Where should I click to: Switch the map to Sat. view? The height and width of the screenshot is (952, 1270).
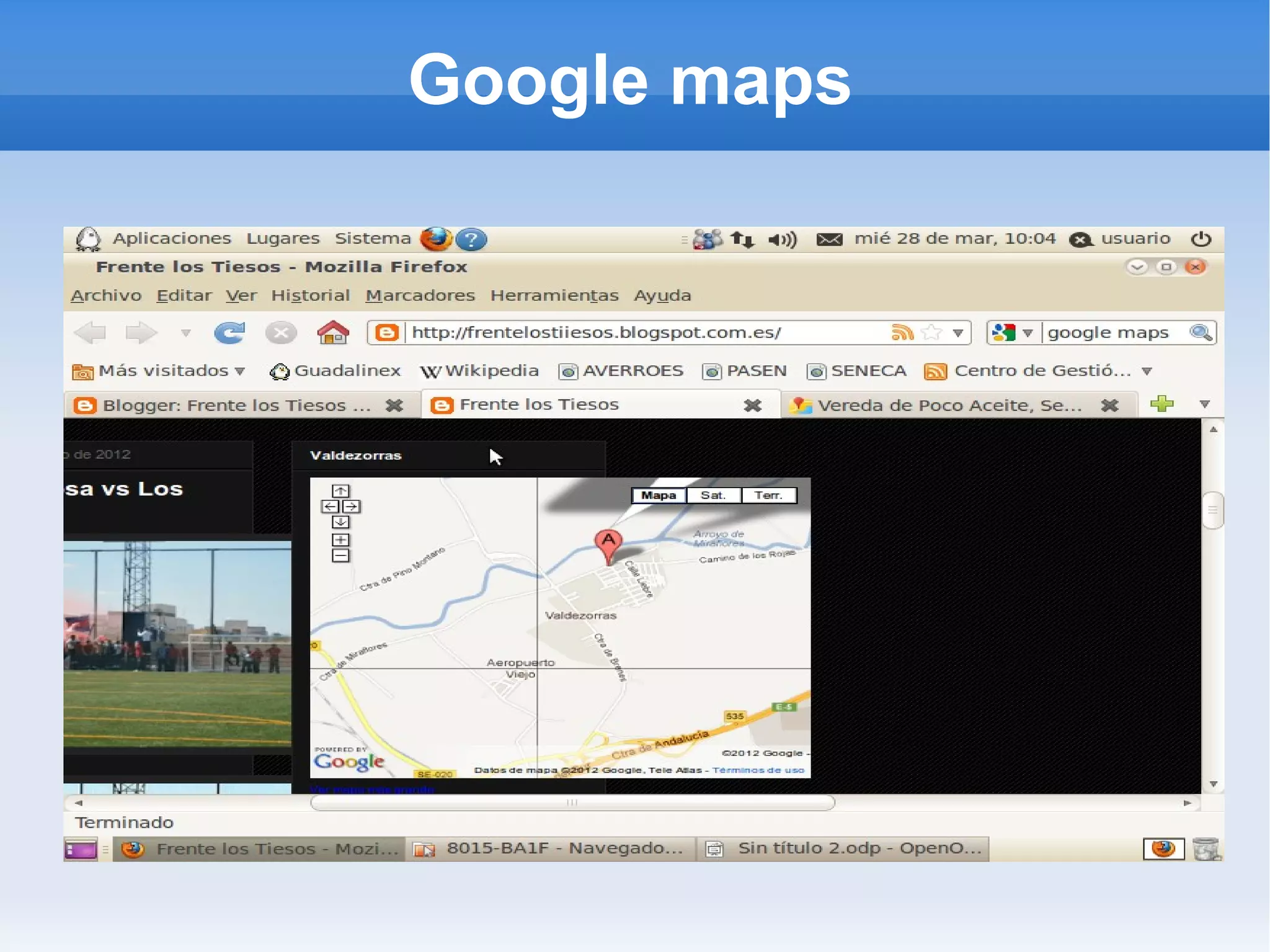(x=713, y=496)
